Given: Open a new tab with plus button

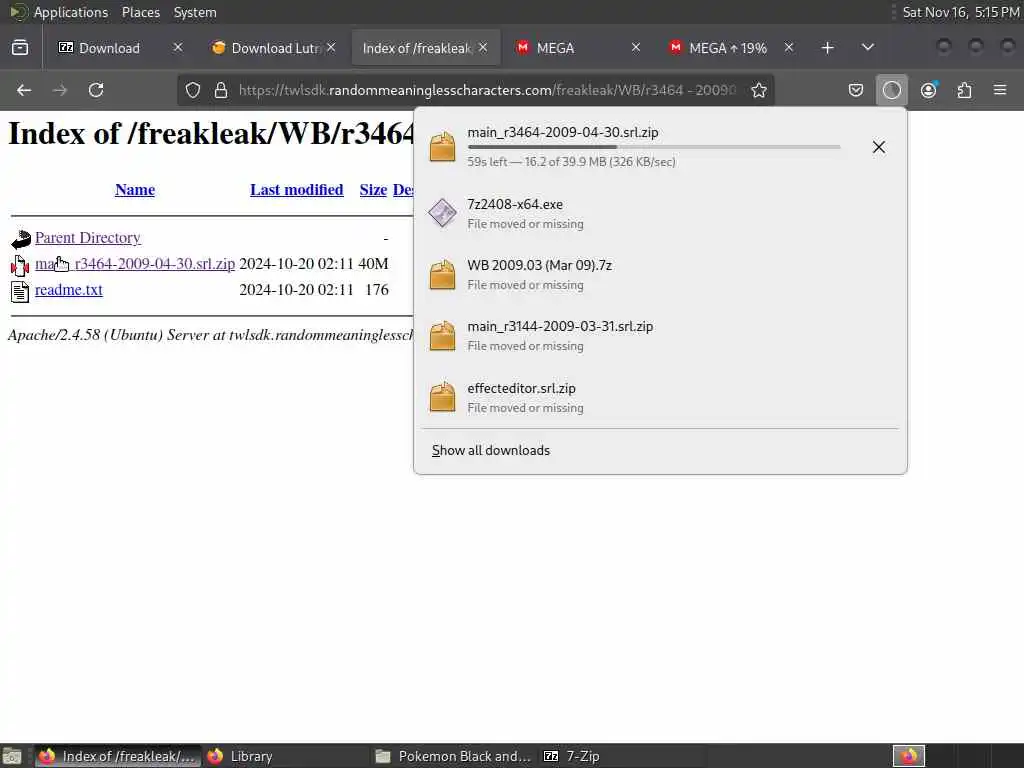Looking at the screenshot, I should coord(827,48).
